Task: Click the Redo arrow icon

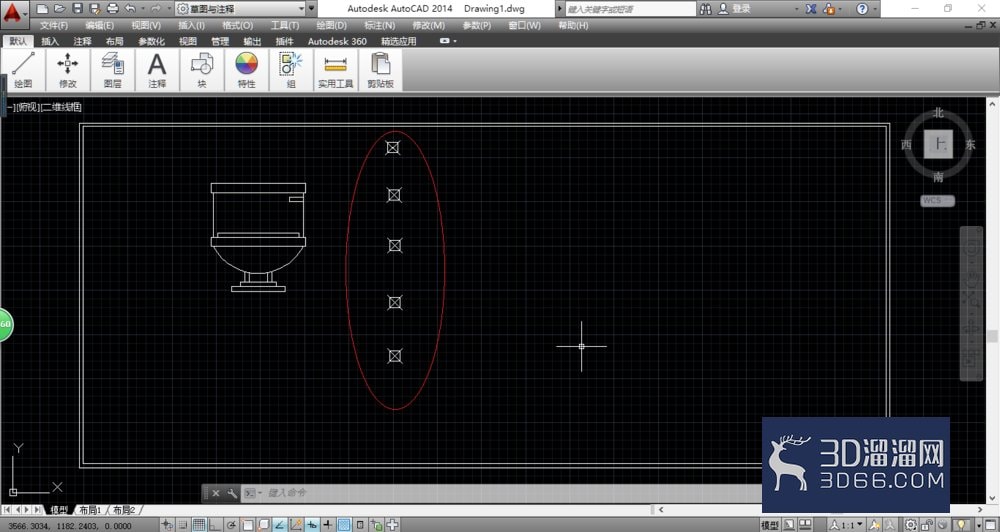Action: 156,9
